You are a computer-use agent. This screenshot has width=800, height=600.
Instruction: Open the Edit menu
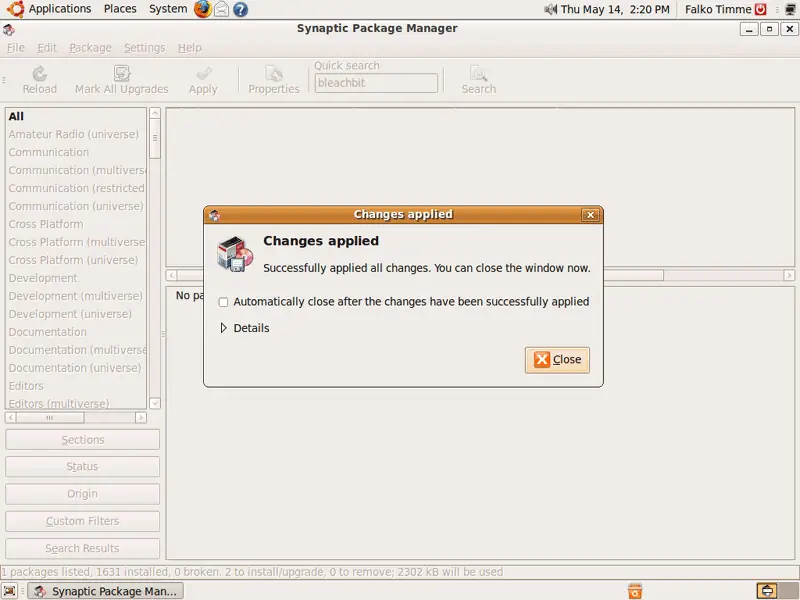(47, 47)
